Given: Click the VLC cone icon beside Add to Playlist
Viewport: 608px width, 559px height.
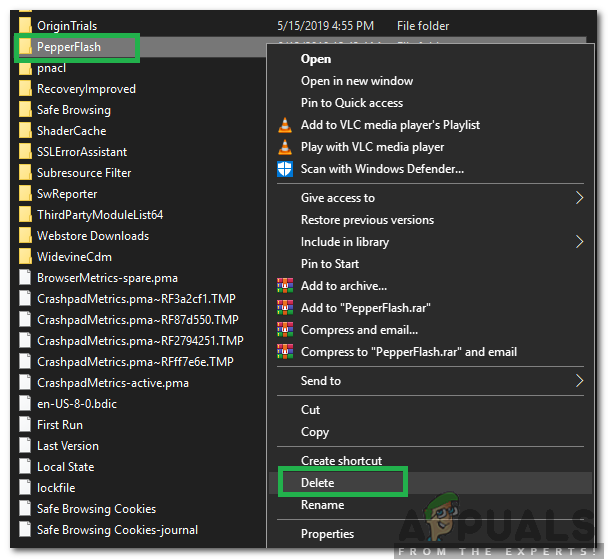Looking at the screenshot, I should (x=284, y=125).
